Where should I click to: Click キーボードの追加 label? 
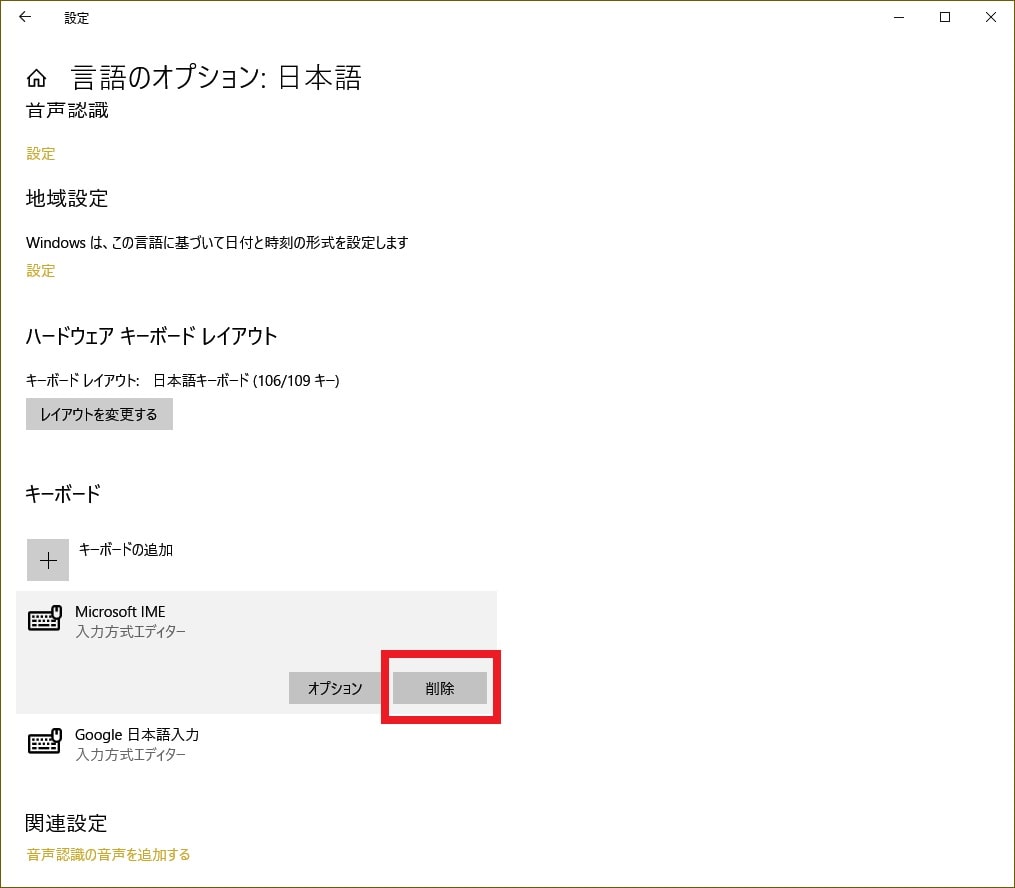click(126, 550)
